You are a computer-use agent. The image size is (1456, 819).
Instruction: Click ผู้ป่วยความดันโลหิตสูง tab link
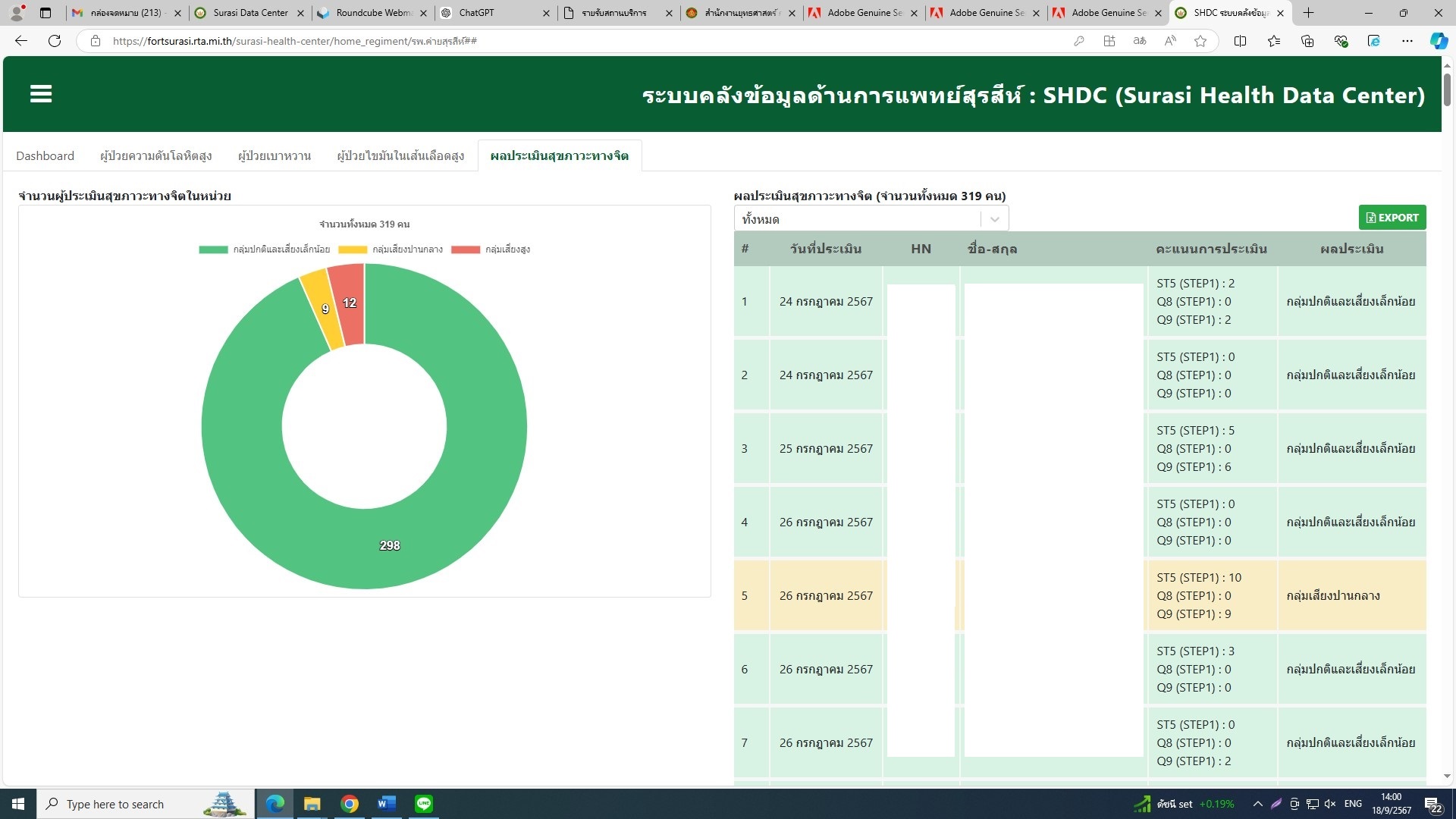click(155, 155)
